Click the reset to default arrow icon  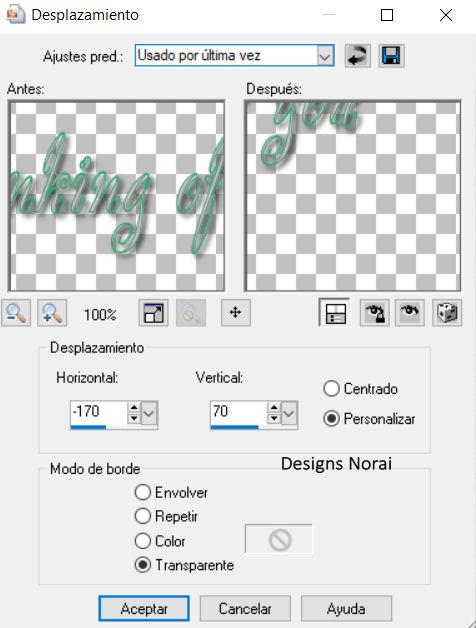pyautogui.click(x=357, y=56)
